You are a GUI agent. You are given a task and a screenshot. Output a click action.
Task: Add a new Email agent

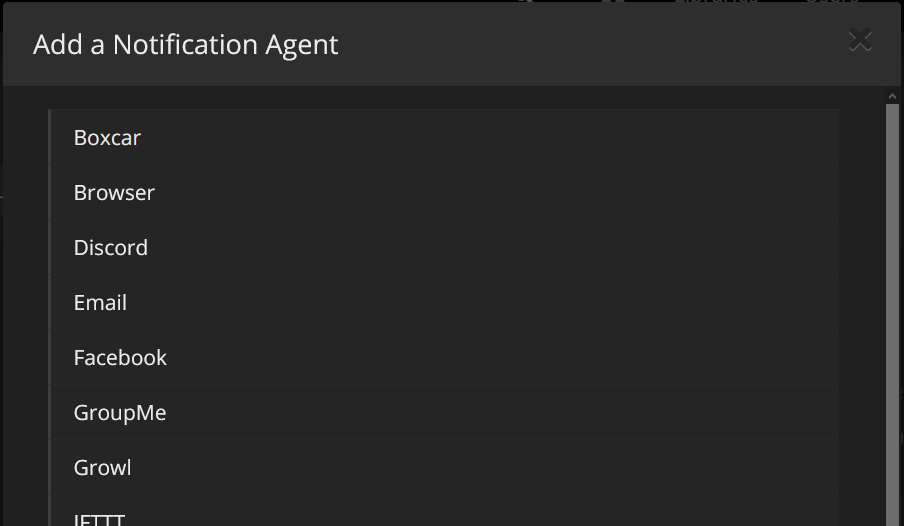point(444,302)
